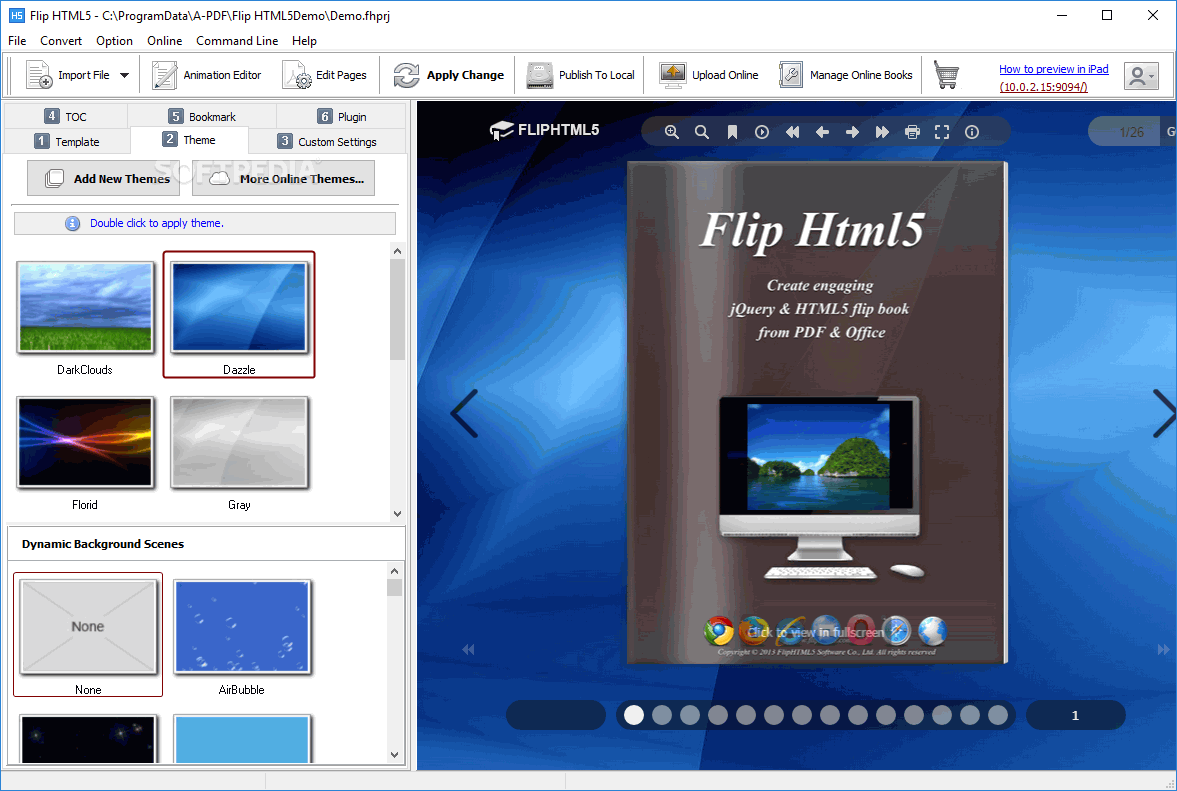Click the FLIPHTML5 logo in preview
This screenshot has width=1177, height=791.
coord(544,130)
